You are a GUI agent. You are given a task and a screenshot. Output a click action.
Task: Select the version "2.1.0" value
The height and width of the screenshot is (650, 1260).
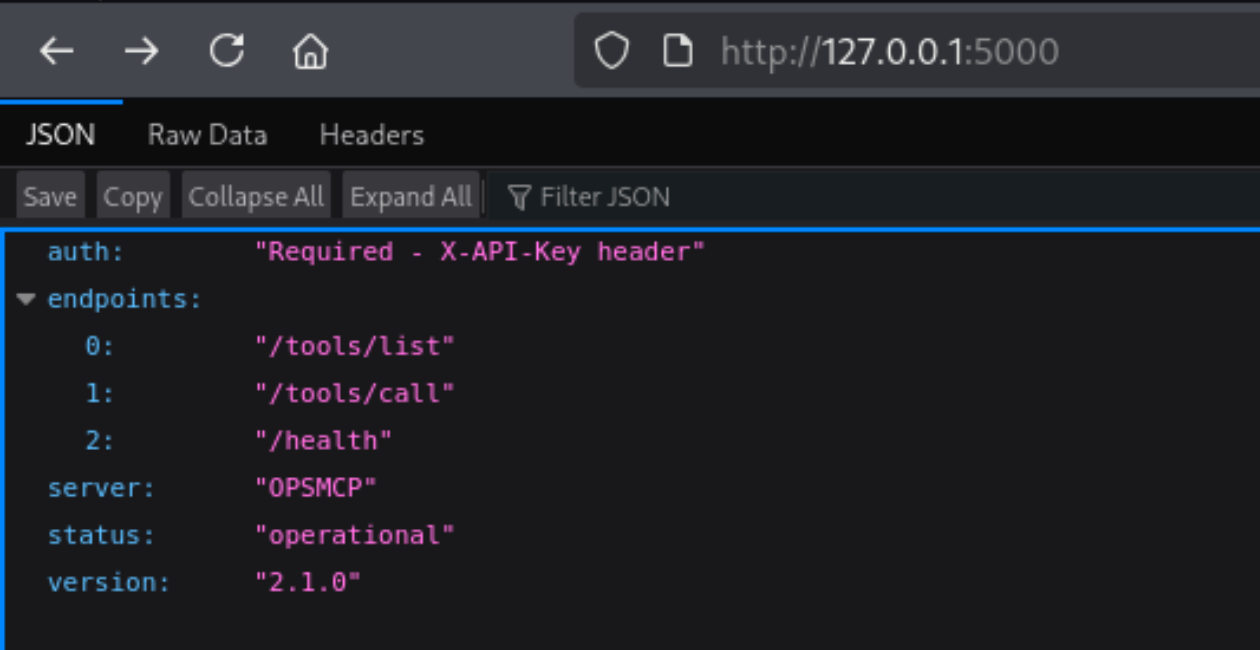(308, 582)
